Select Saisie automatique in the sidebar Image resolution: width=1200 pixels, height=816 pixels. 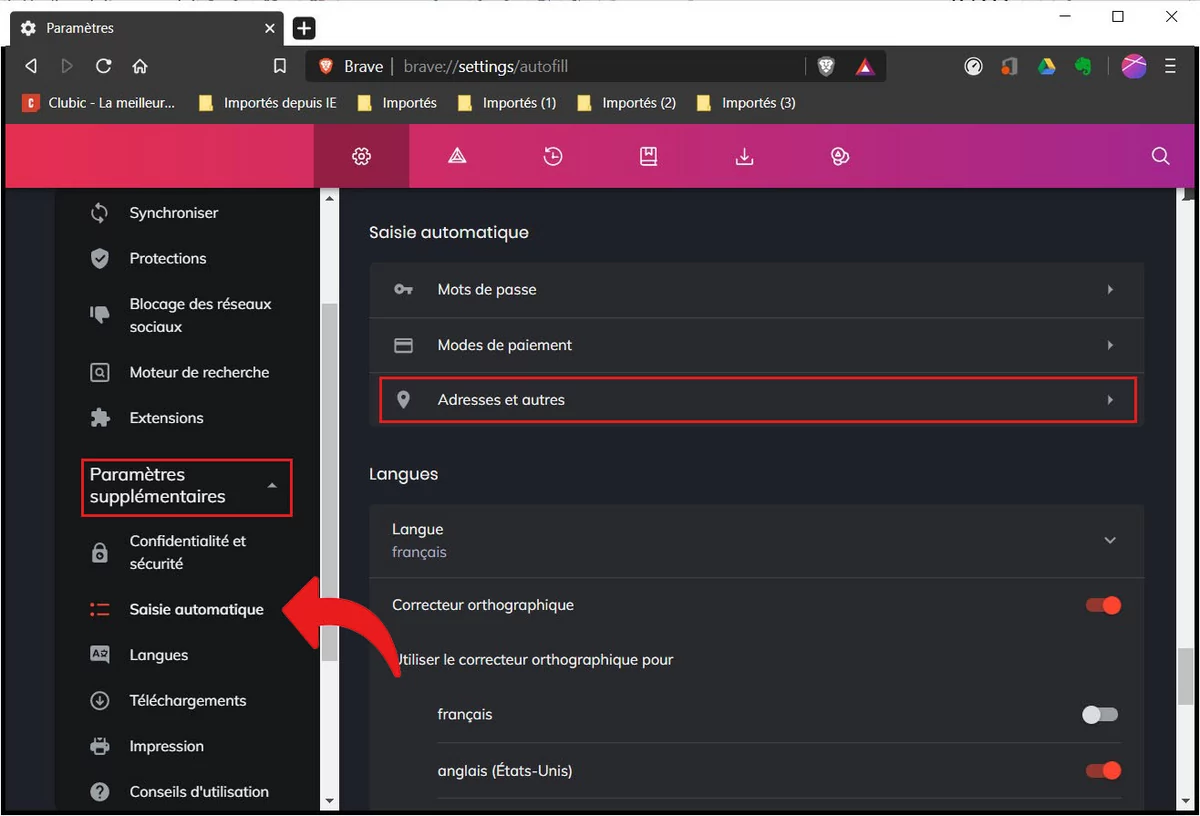pyautogui.click(x=196, y=610)
